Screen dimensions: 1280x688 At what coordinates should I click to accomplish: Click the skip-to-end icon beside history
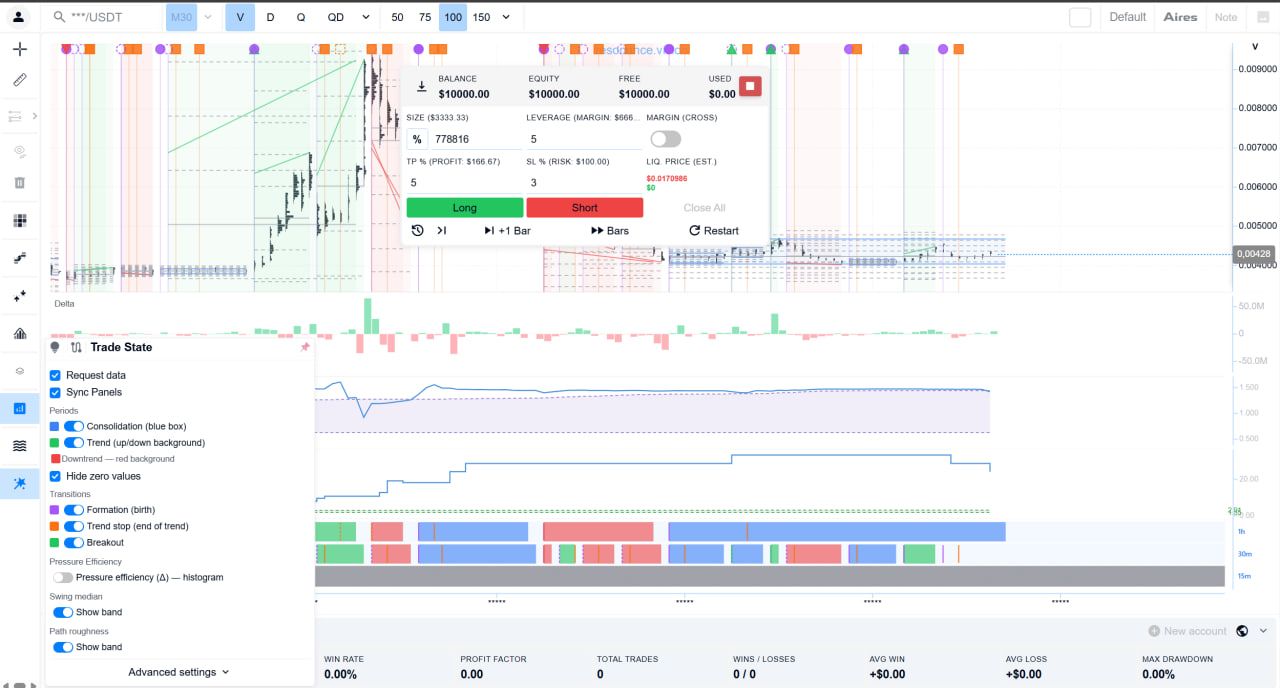click(x=442, y=230)
